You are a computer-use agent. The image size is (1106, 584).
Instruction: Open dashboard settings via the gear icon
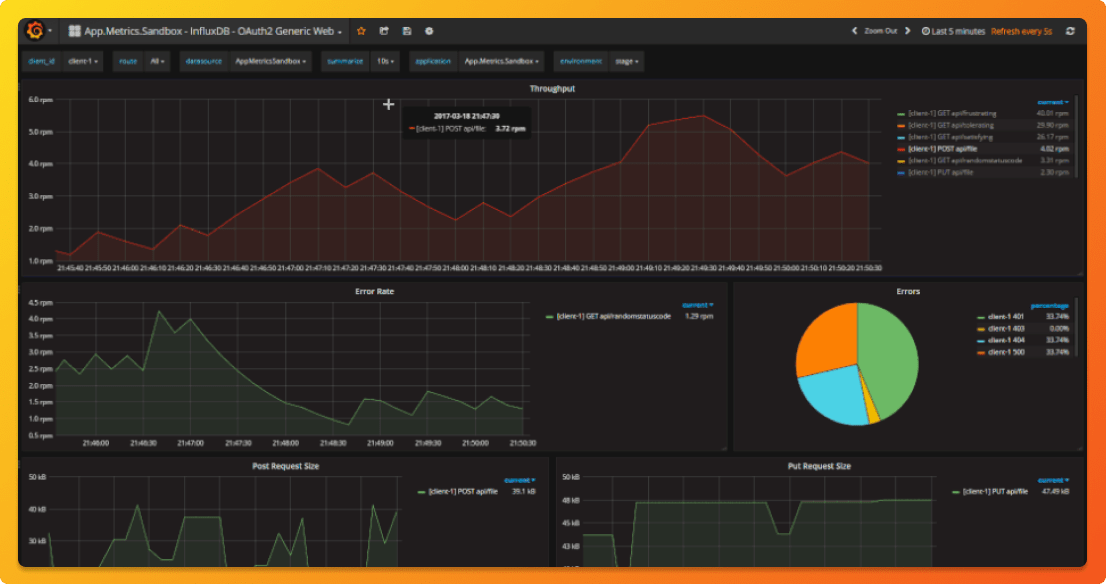point(429,31)
